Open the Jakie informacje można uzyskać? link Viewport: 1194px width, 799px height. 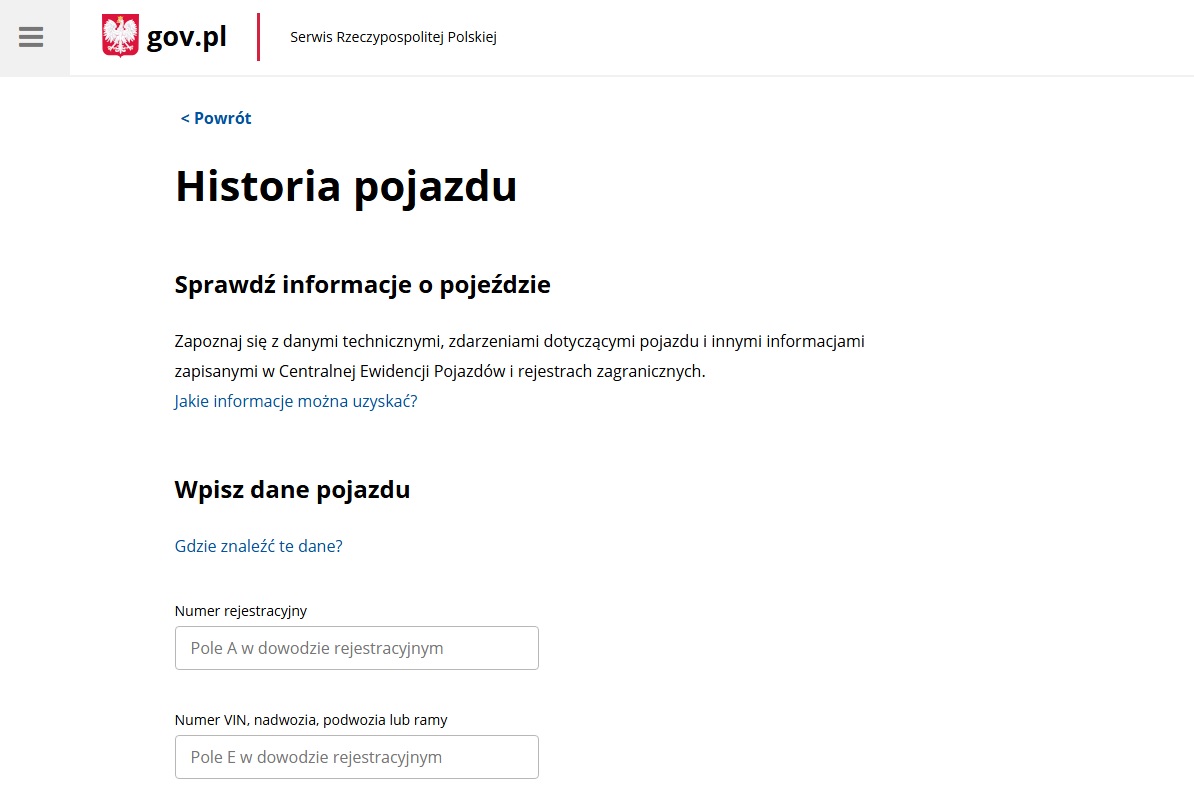tap(295, 401)
